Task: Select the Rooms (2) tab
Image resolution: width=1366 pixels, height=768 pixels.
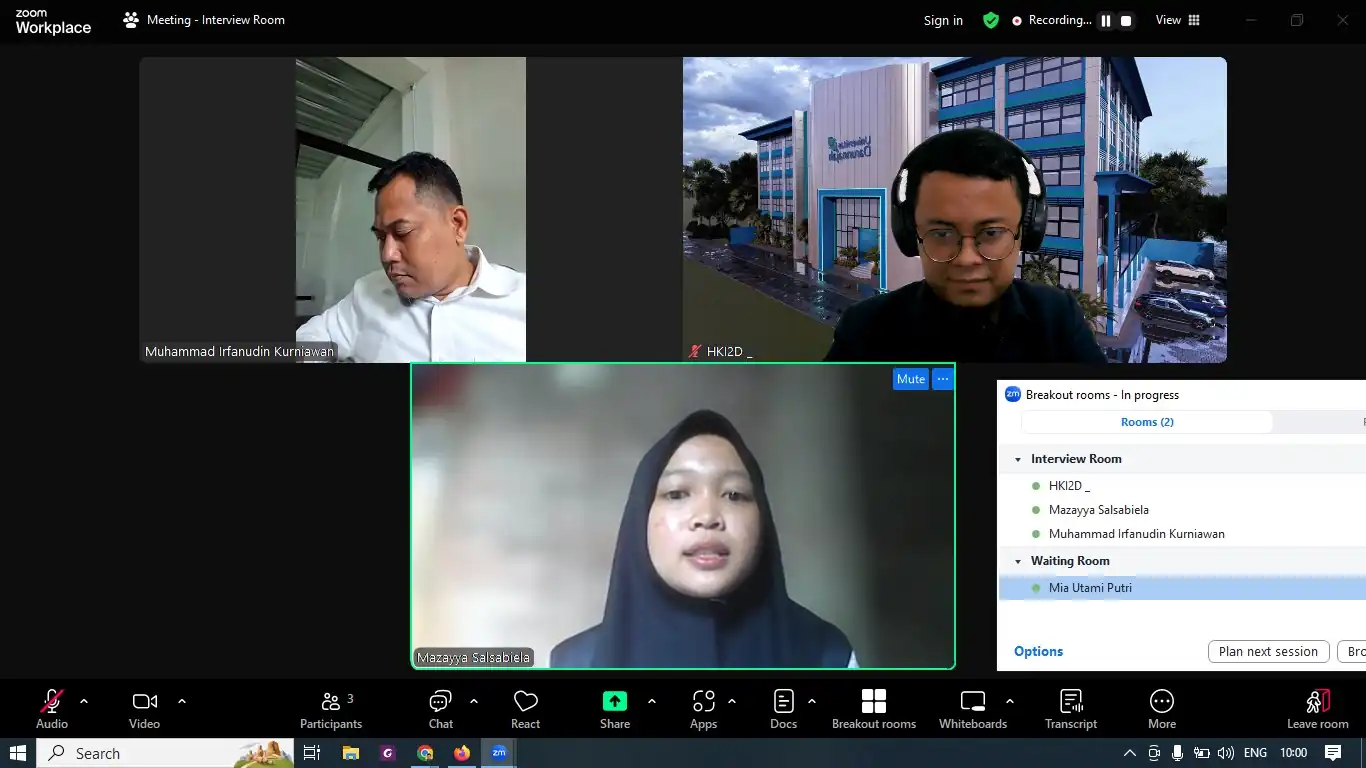Action: (1147, 422)
